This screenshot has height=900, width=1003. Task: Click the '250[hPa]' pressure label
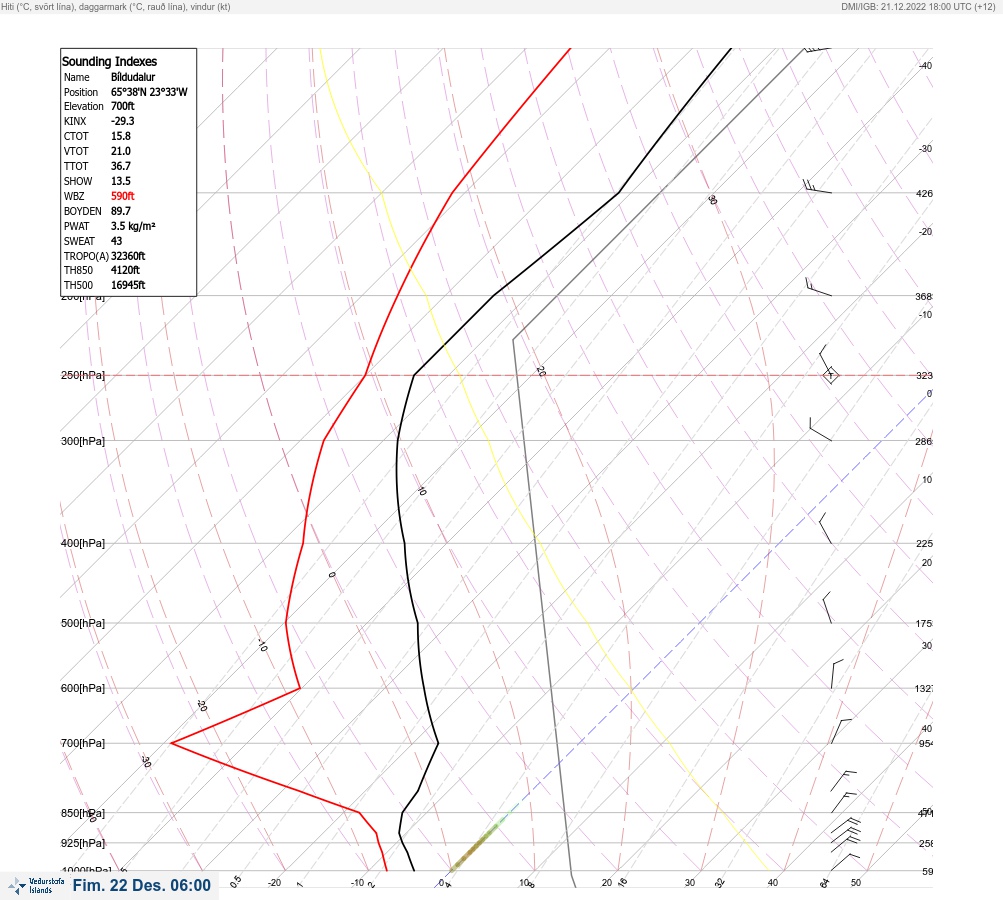83,375
